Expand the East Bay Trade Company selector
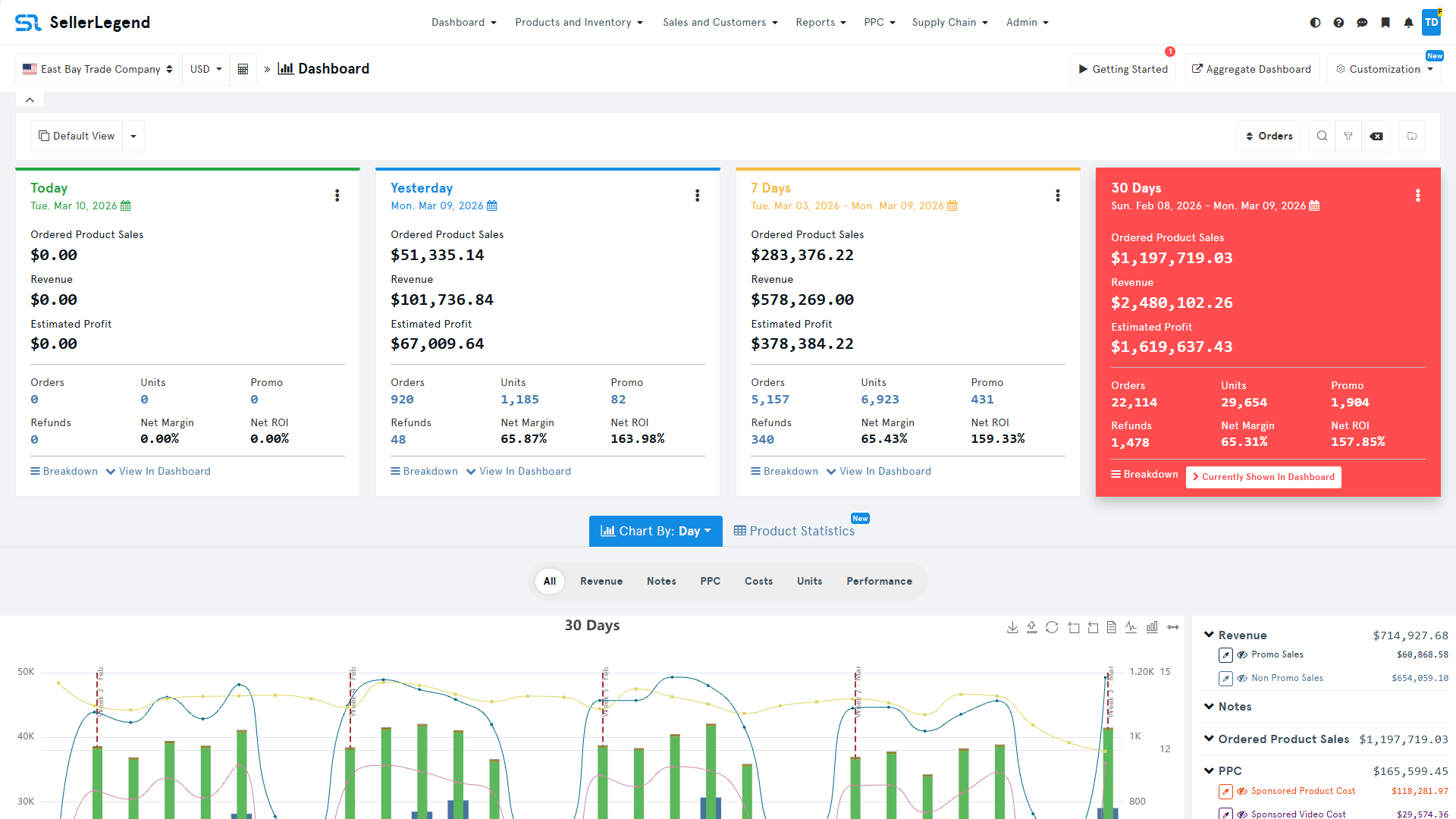This screenshot has height=819, width=1456. tap(98, 68)
